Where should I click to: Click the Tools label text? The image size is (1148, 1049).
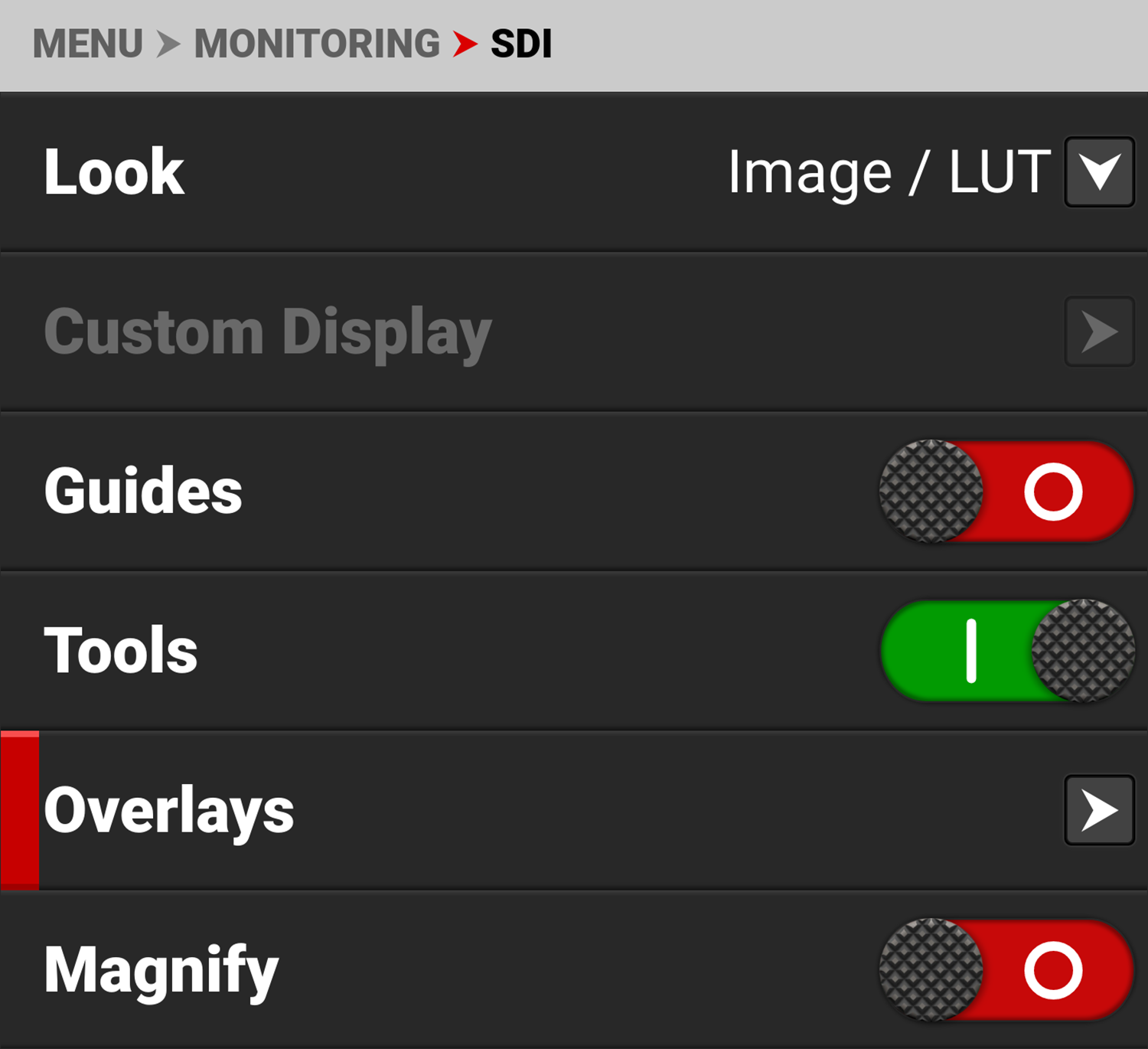(121, 651)
